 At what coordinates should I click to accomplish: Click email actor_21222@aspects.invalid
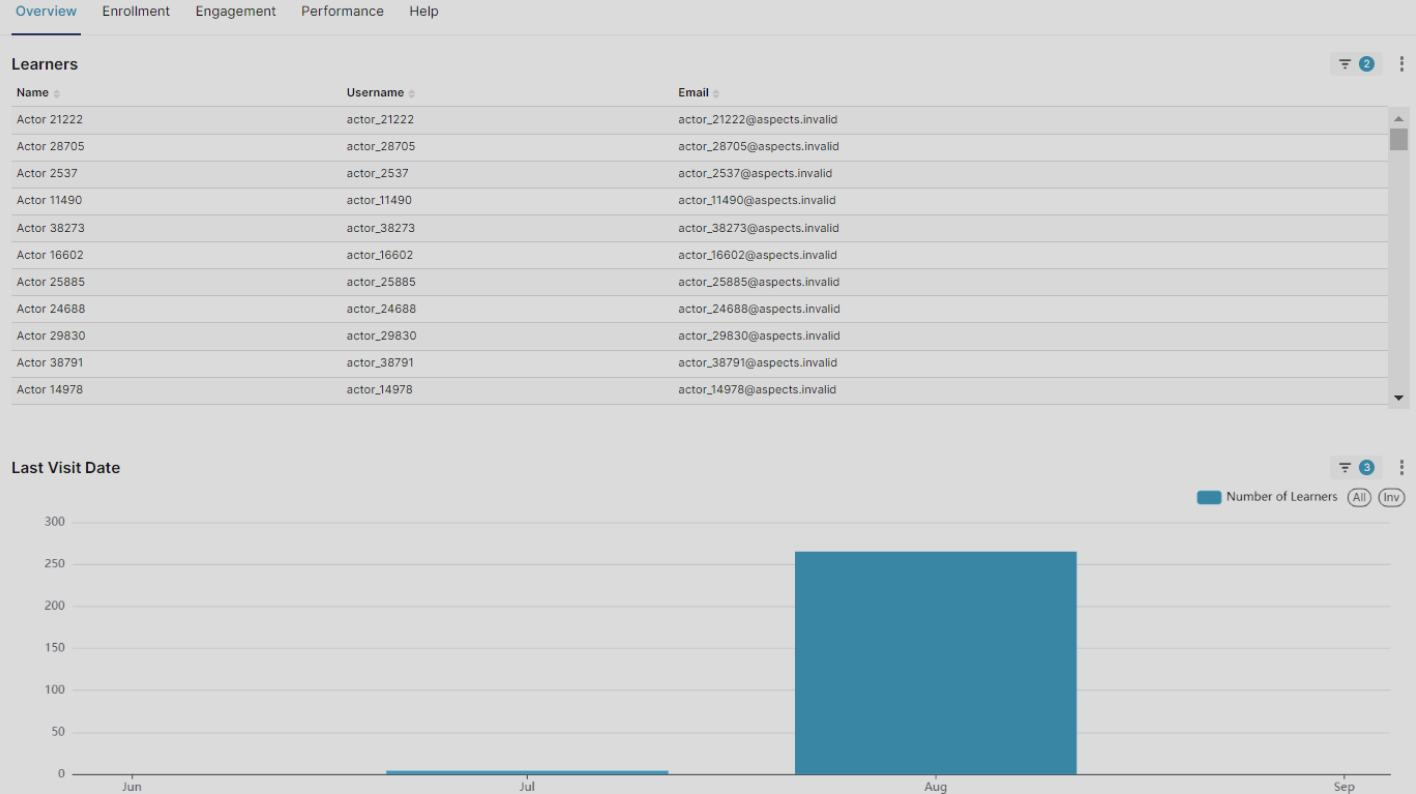(x=758, y=120)
